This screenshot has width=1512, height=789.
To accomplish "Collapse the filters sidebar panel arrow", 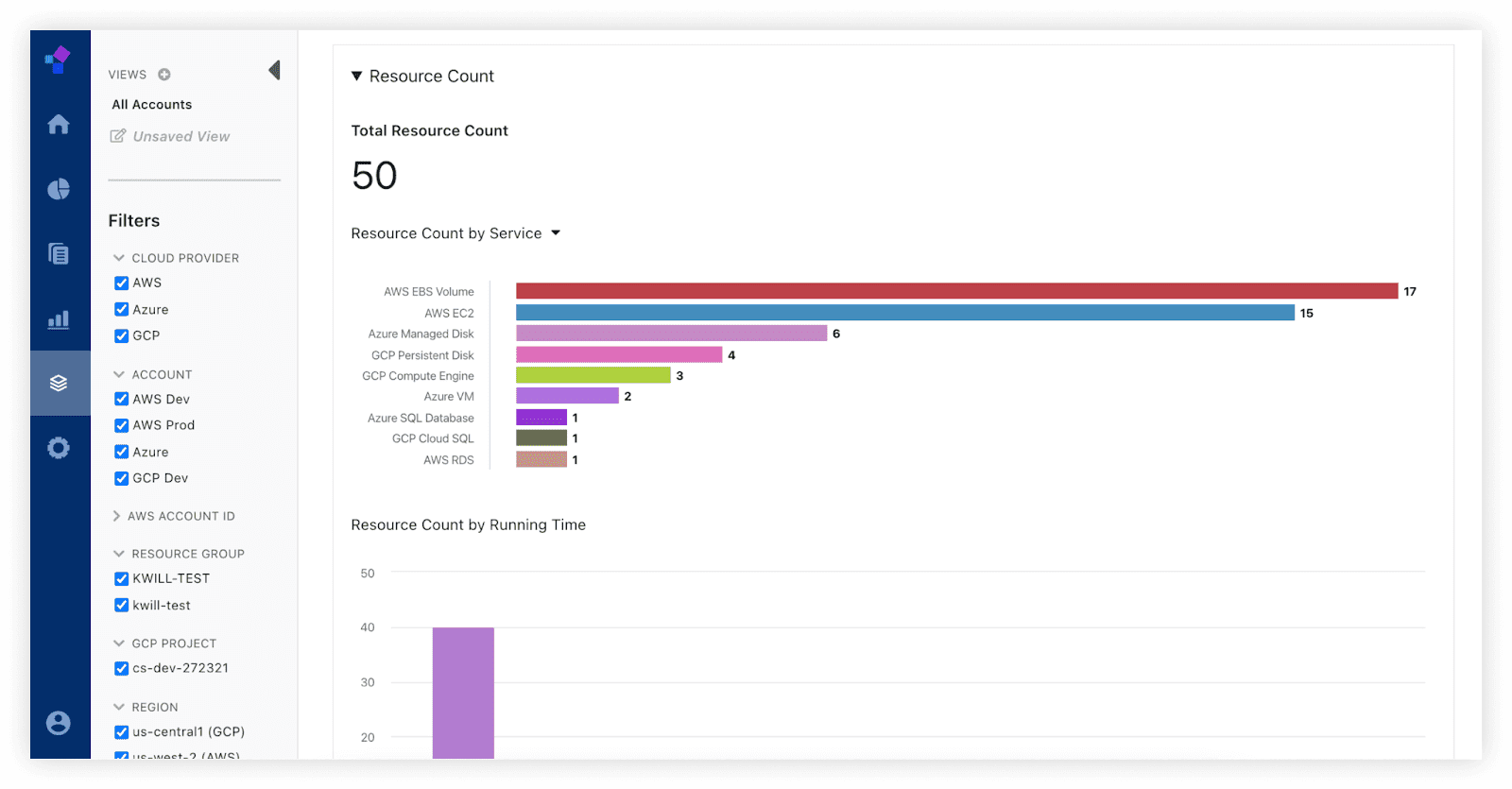I will (x=274, y=70).
